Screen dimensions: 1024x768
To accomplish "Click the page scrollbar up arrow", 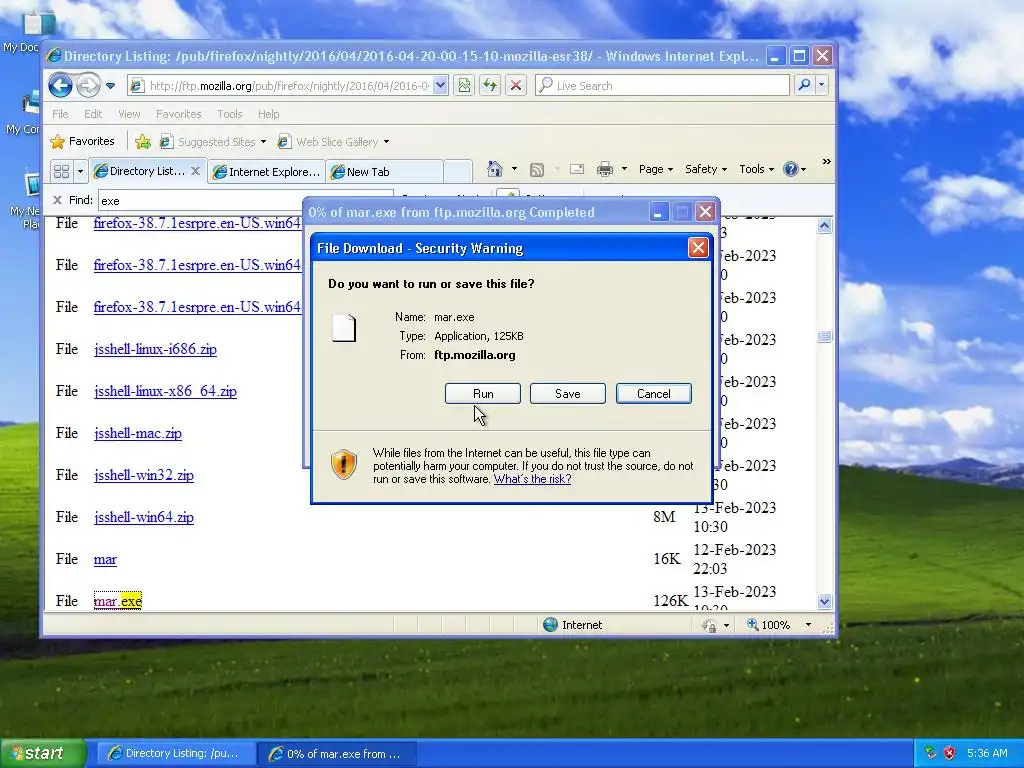I will point(824,226).
